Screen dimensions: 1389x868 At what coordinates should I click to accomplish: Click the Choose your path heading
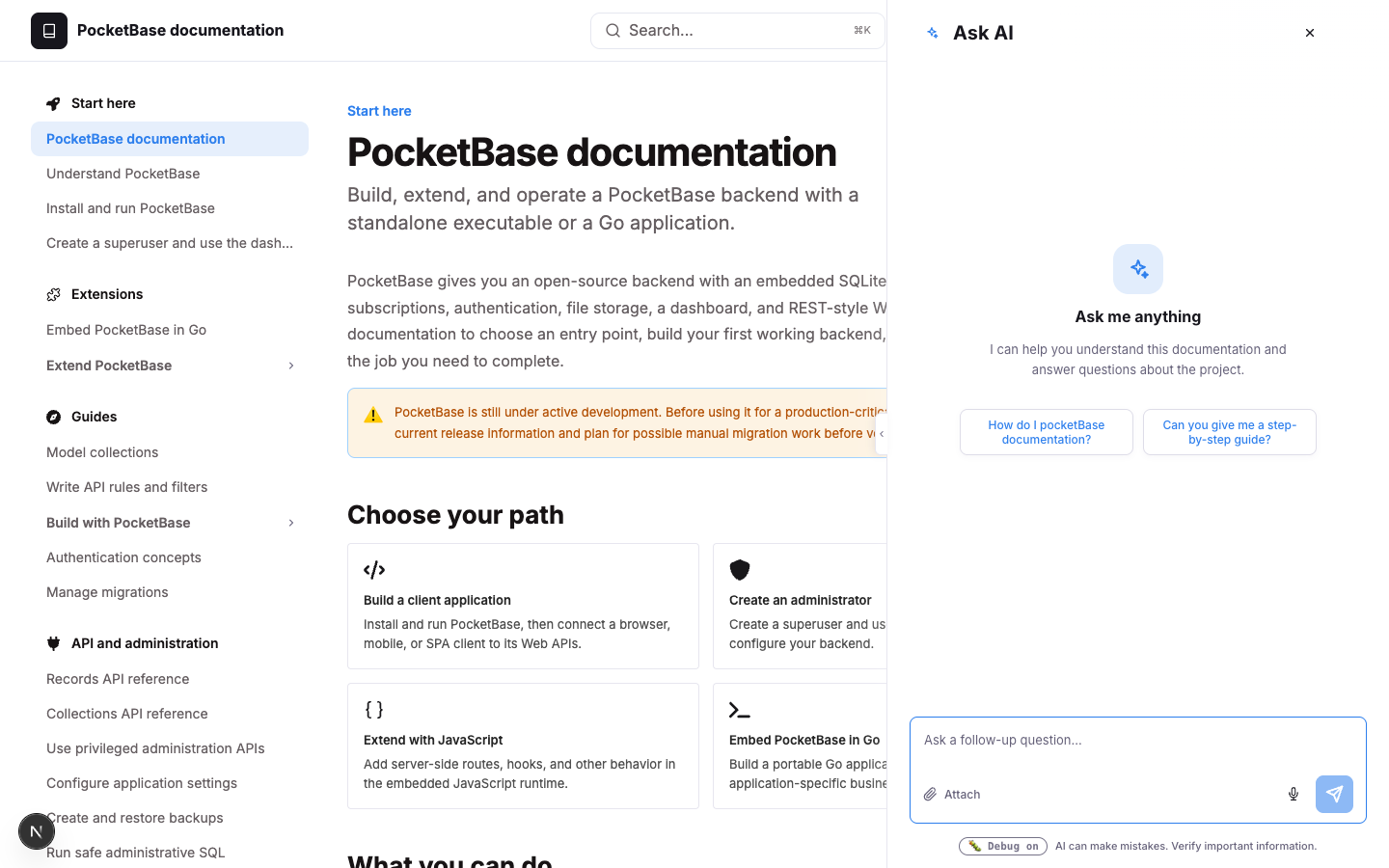[455, 515]
